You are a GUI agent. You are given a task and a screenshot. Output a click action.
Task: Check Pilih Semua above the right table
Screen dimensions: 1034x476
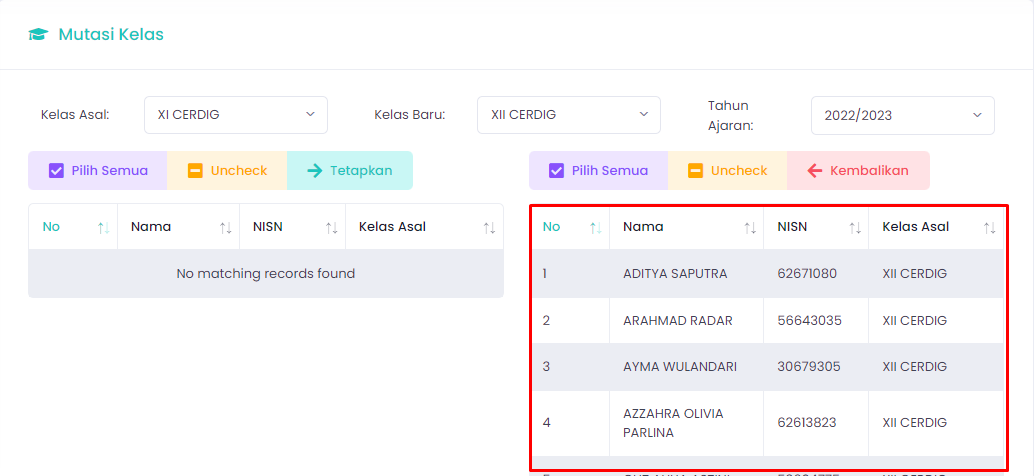(598, 171)
